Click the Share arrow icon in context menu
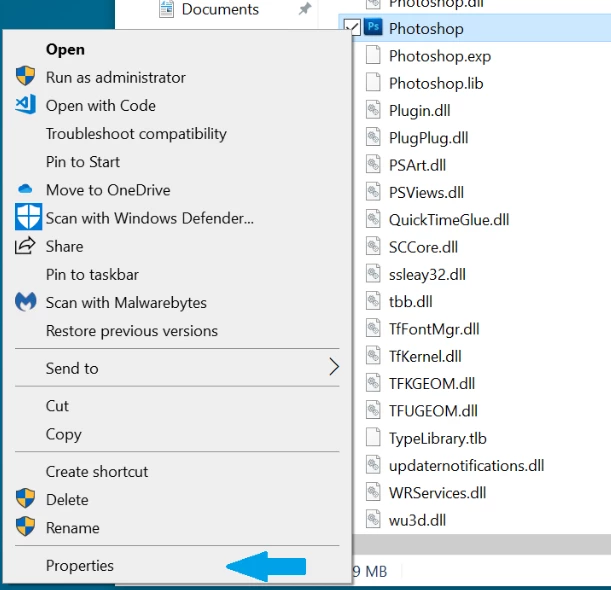 (25, 246)
